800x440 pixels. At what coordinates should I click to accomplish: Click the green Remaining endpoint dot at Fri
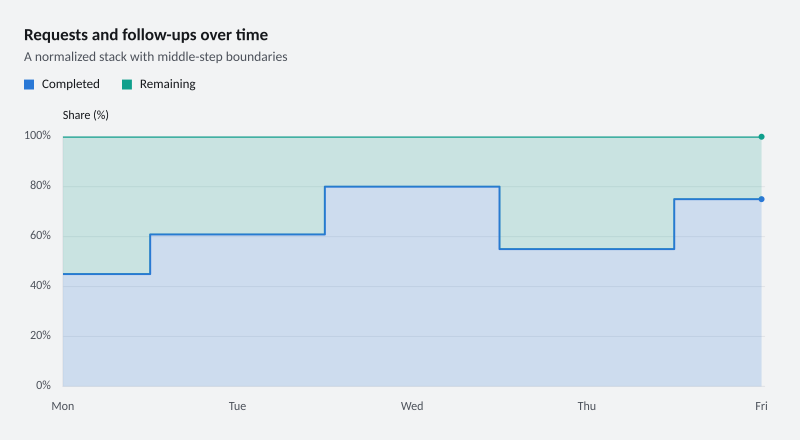761,137
